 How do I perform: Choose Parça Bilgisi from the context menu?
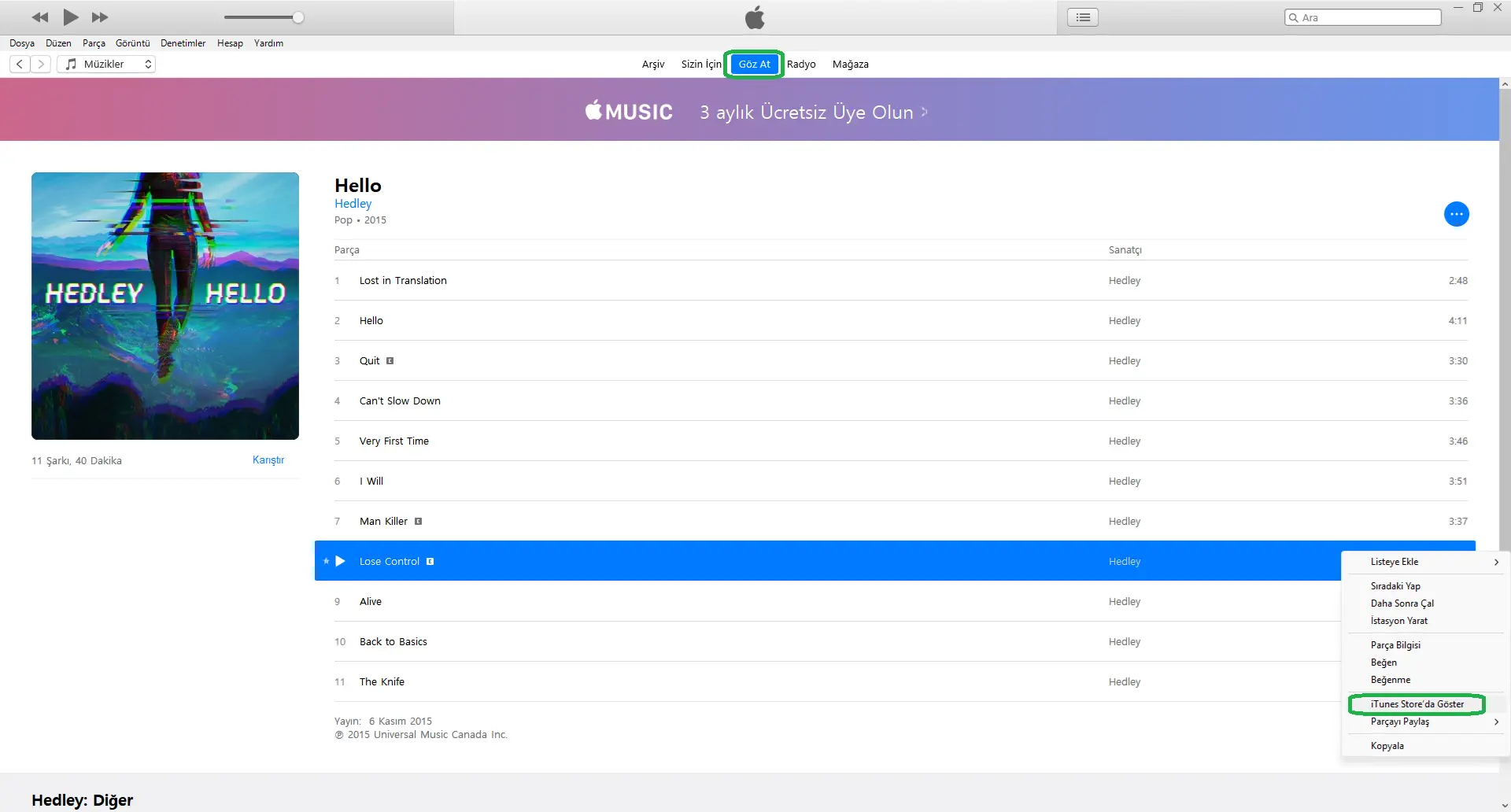(1424, 645)
